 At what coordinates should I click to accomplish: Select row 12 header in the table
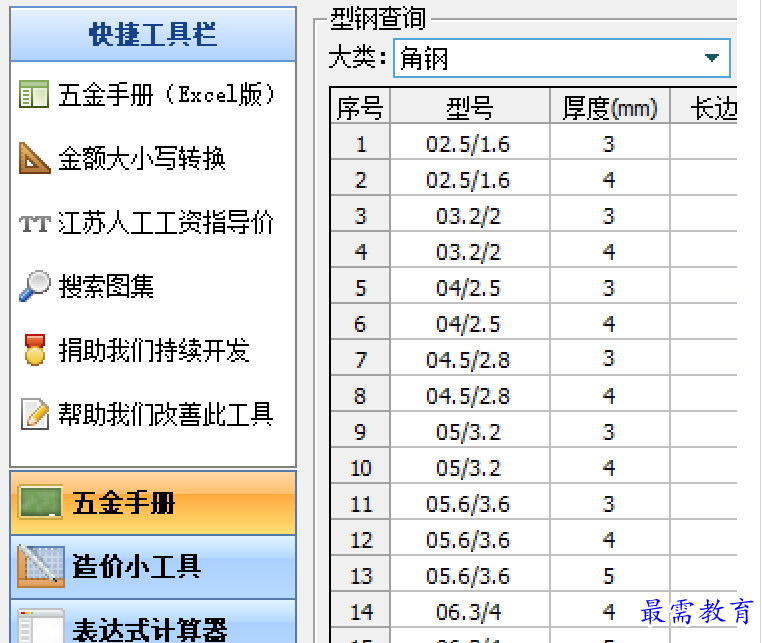[x=360, y=537]
